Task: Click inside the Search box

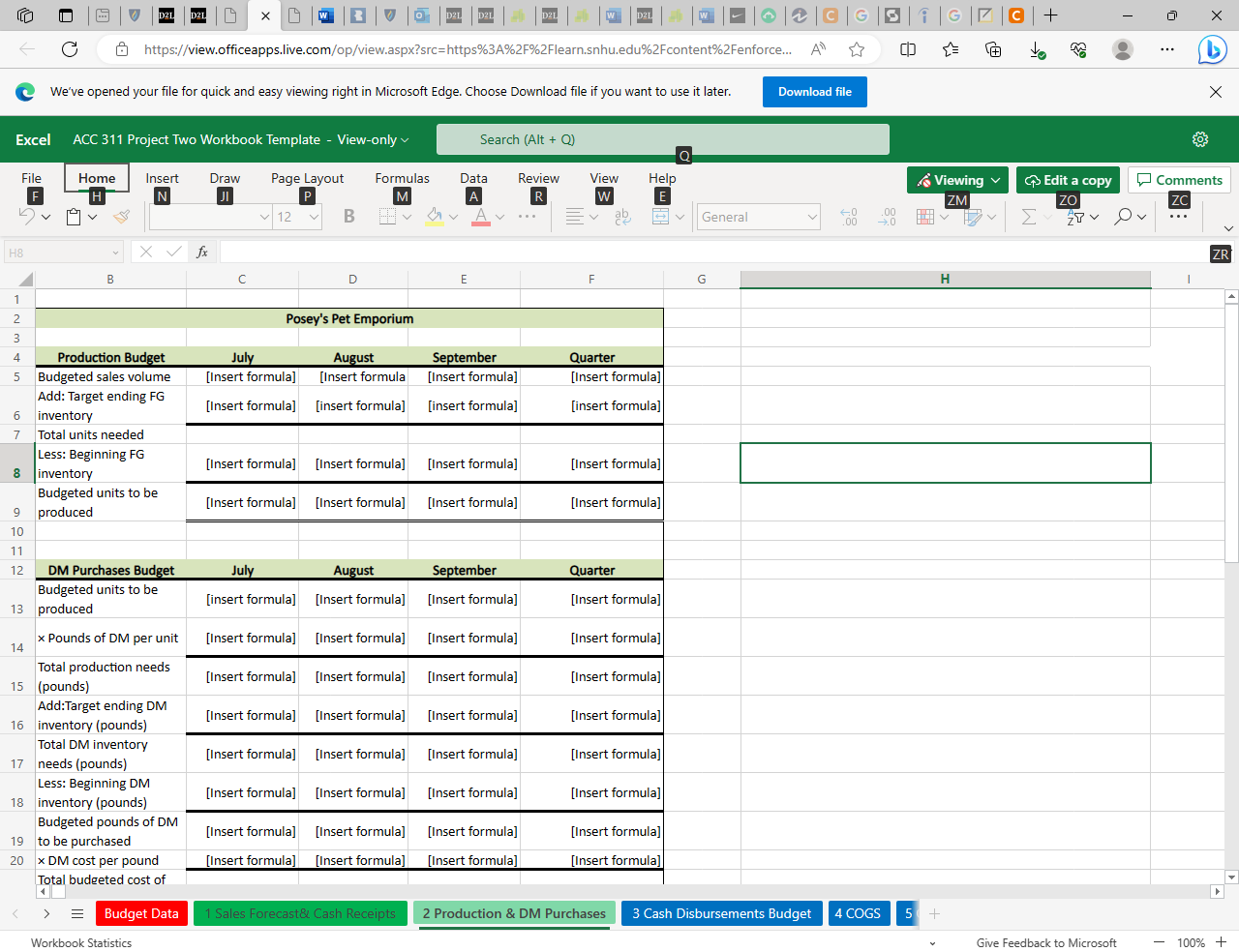Action: point(663,139)
